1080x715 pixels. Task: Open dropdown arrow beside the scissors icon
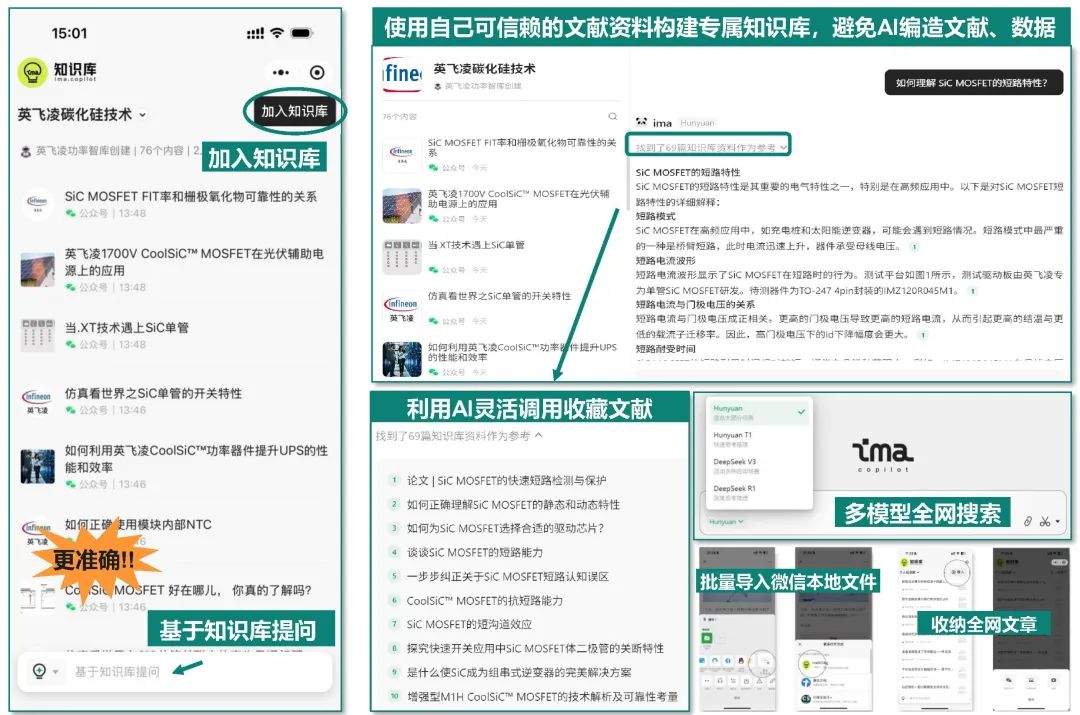click(1057, 522)
